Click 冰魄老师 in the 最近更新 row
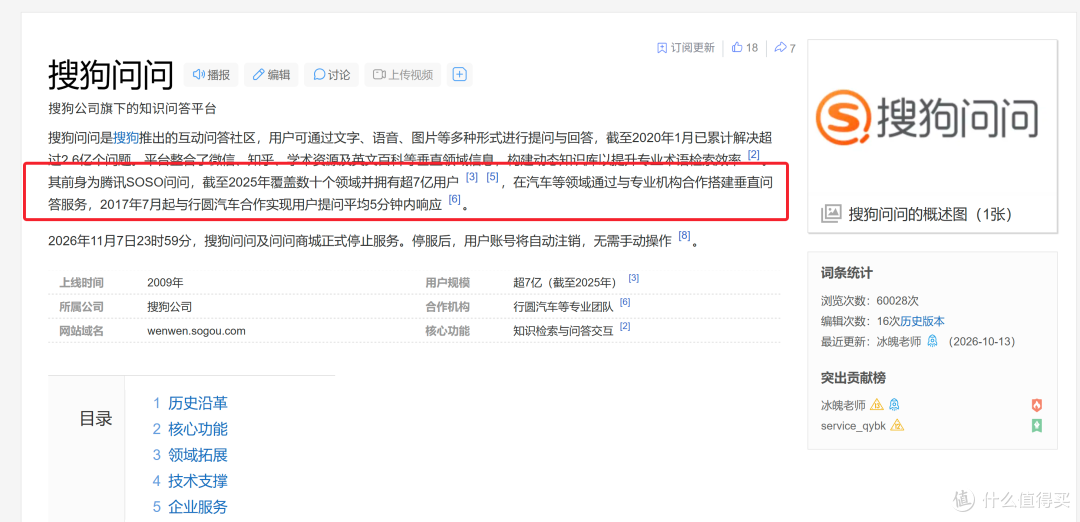The width and height of the screenshot is (1080, 522). pyautogui.click(x=899, y=342)
